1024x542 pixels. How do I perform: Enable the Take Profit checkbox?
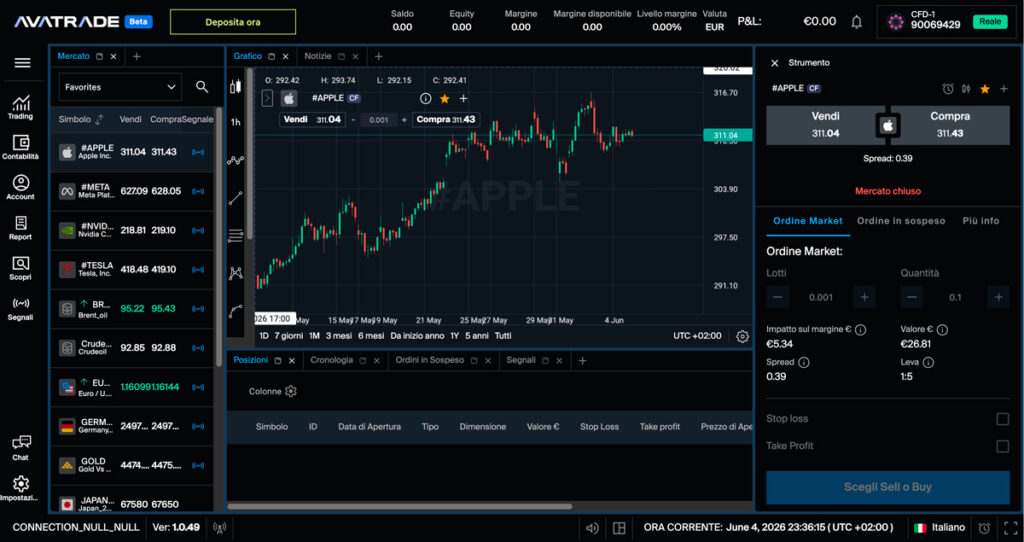click(x=1002, y=446)
